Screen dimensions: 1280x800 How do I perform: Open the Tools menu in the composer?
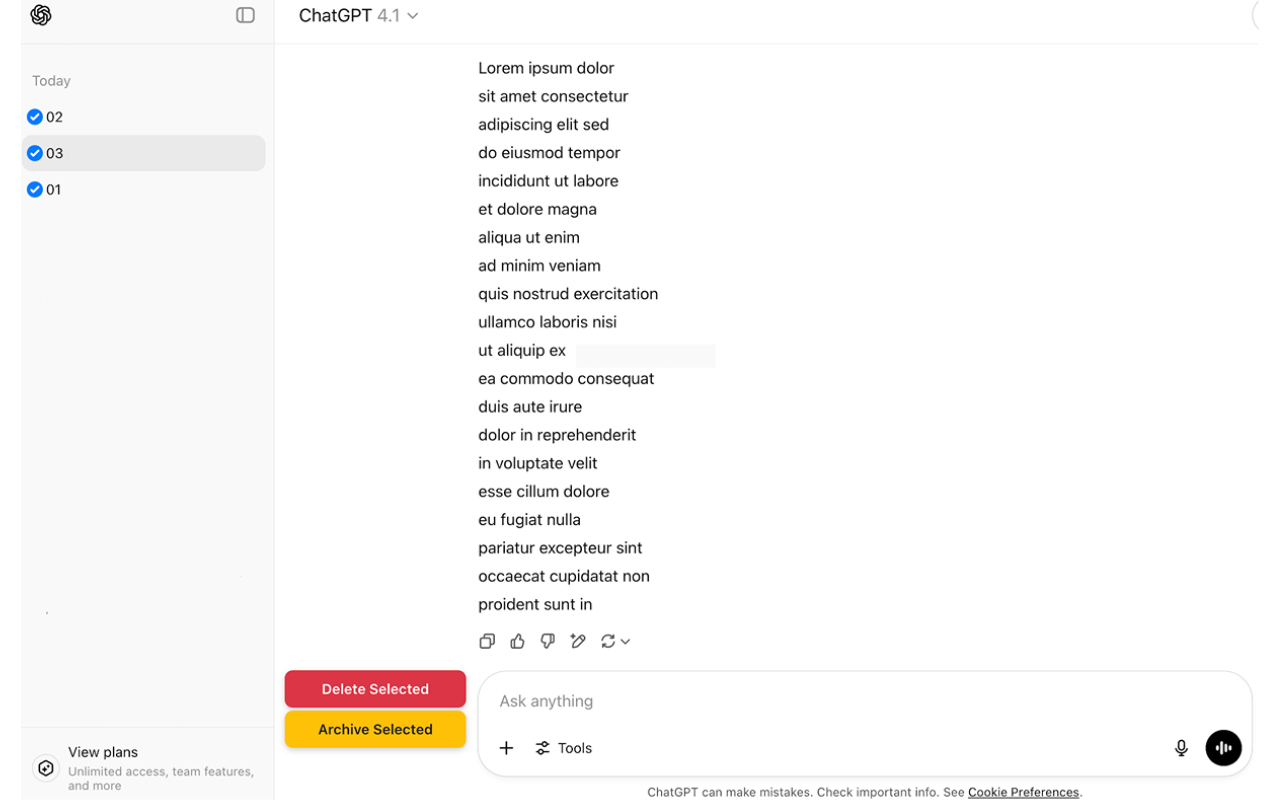click(564, 748)
